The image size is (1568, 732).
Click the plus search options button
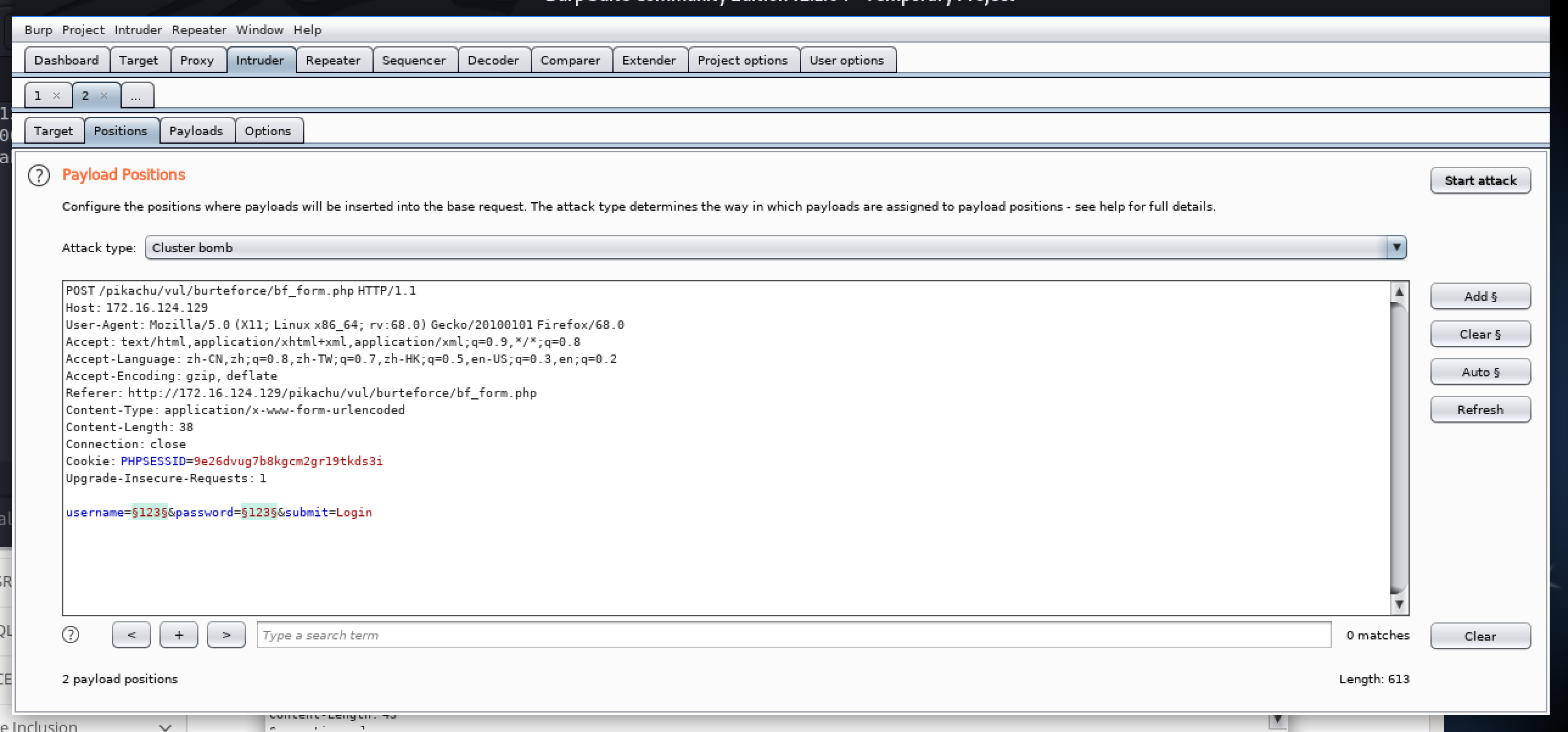click(x=178, y=635)
